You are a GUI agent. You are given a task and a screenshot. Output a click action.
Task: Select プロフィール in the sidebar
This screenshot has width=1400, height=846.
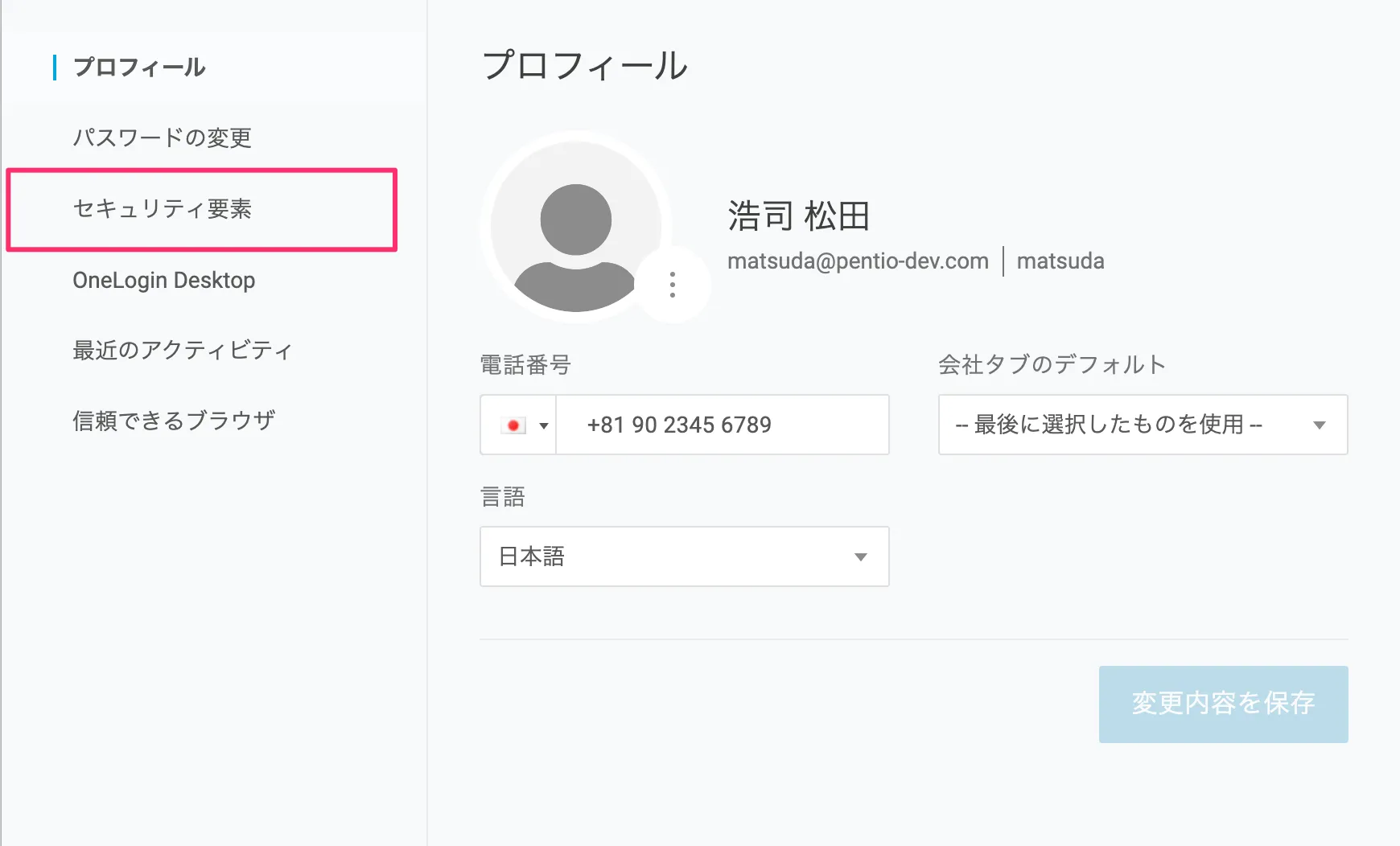coord(139,68)
